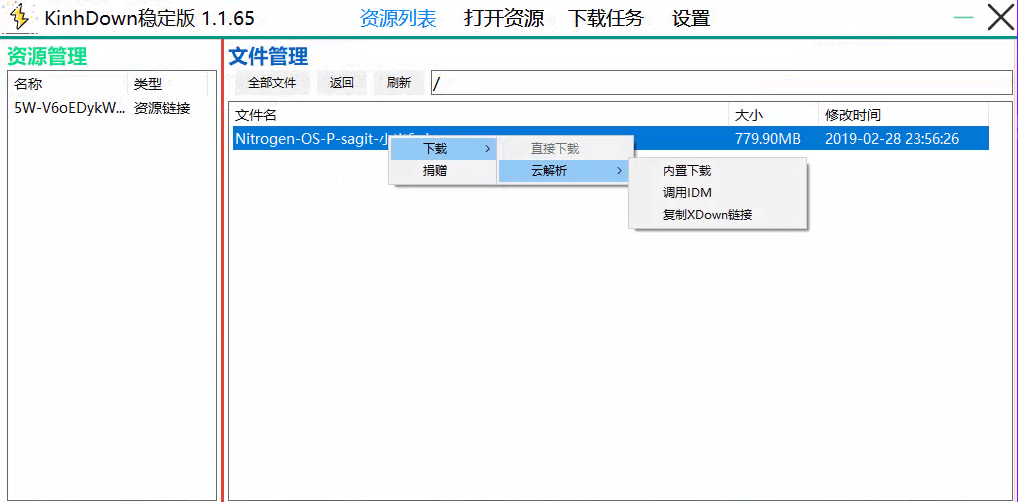The image size is (1018, 502).
Task: Expand the 云解析 submenu item
Action: coord(564,171)
